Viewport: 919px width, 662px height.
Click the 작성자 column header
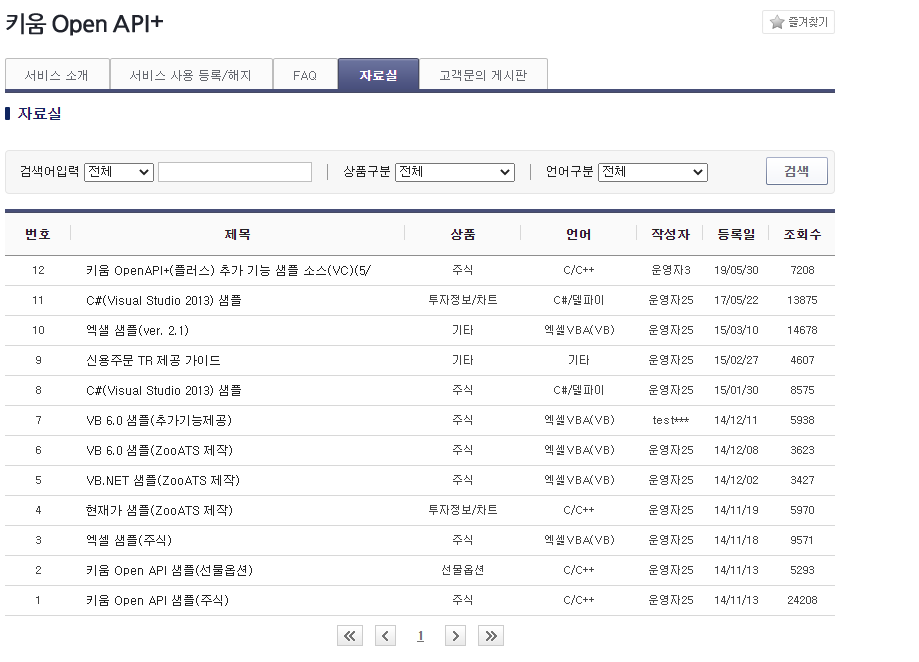pyautogui.click(x=670, y=234)
